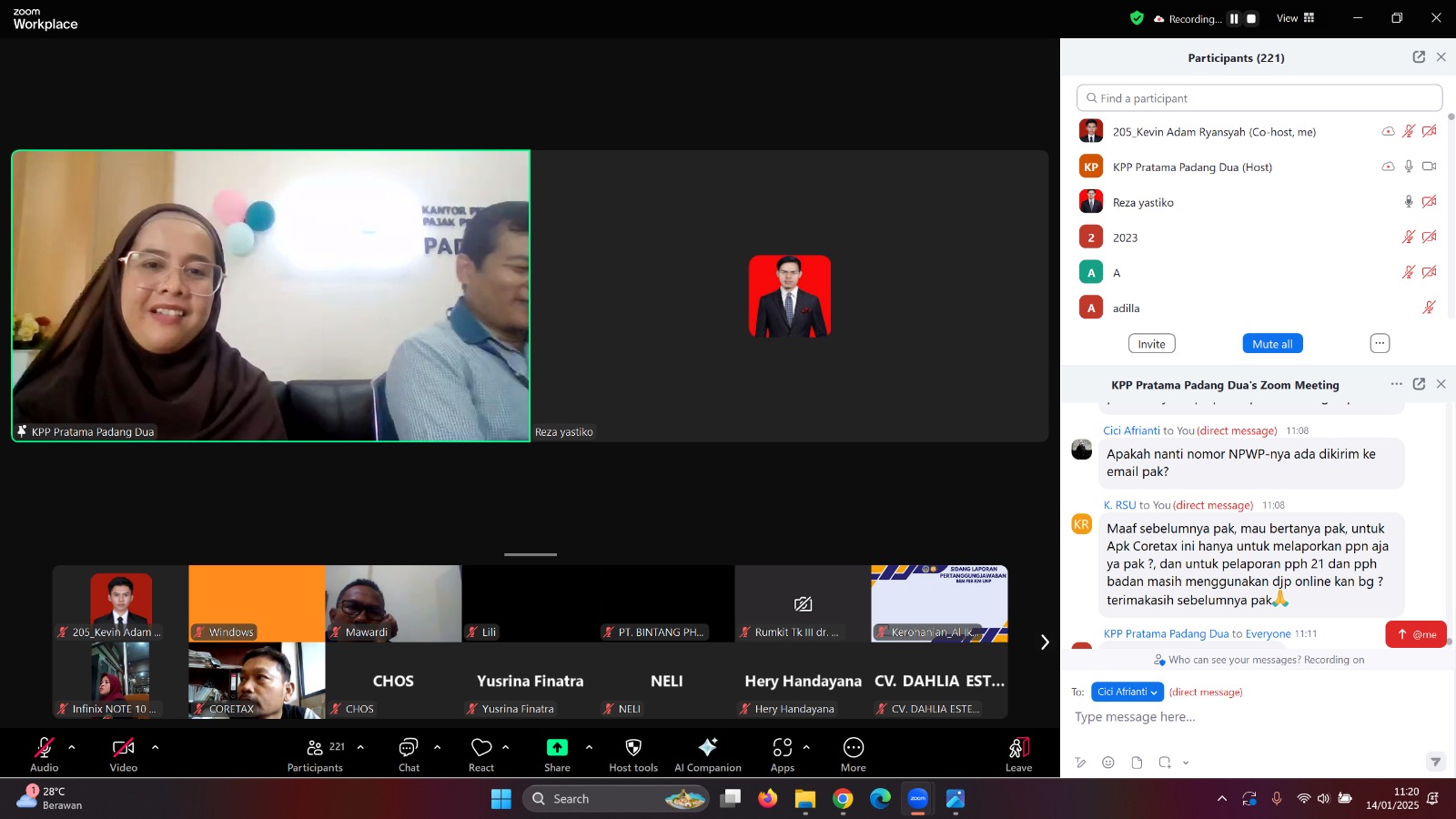The height and width of the screenshot is (819, 1456).
Task: Expand audio options arrow next to Audio
Action: pos(72,747)
